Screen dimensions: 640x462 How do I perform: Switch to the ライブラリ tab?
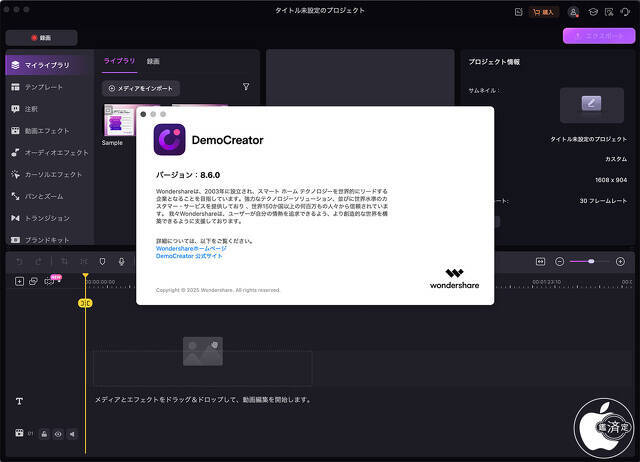[x=119, y=61]
